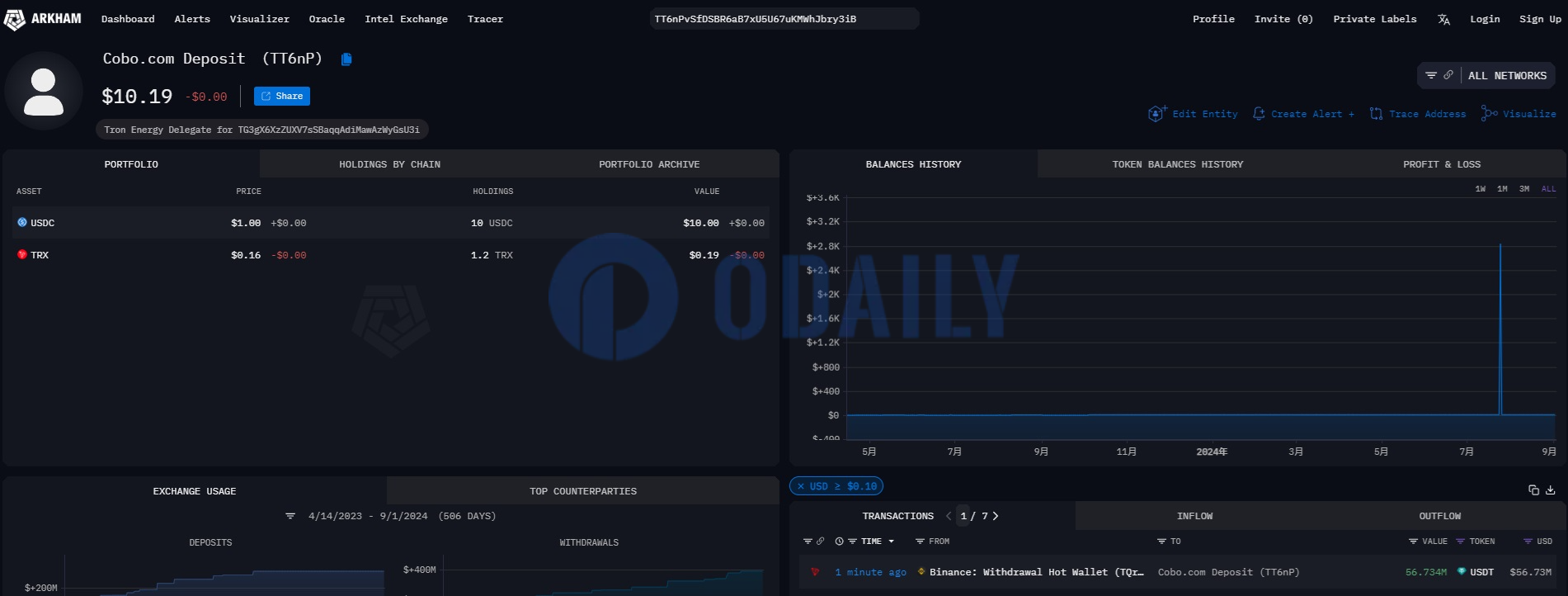Select the 3M chart range

click(x=1524, y=189)
